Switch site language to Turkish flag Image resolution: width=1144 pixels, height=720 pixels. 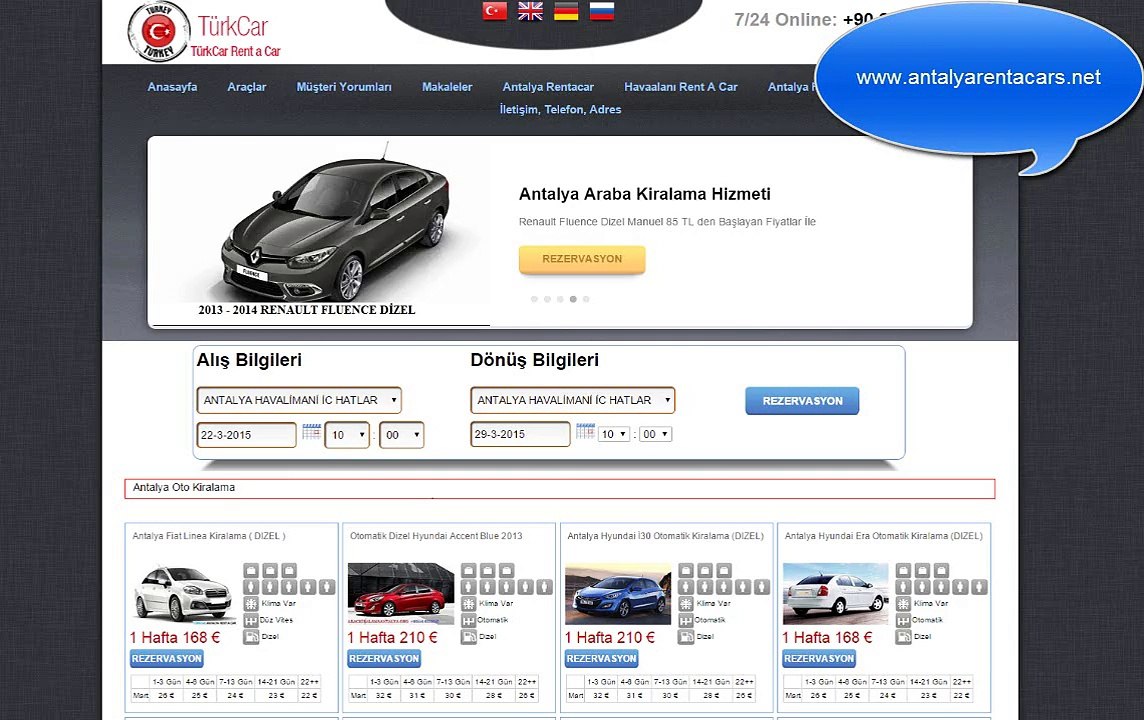coord(495,10)
